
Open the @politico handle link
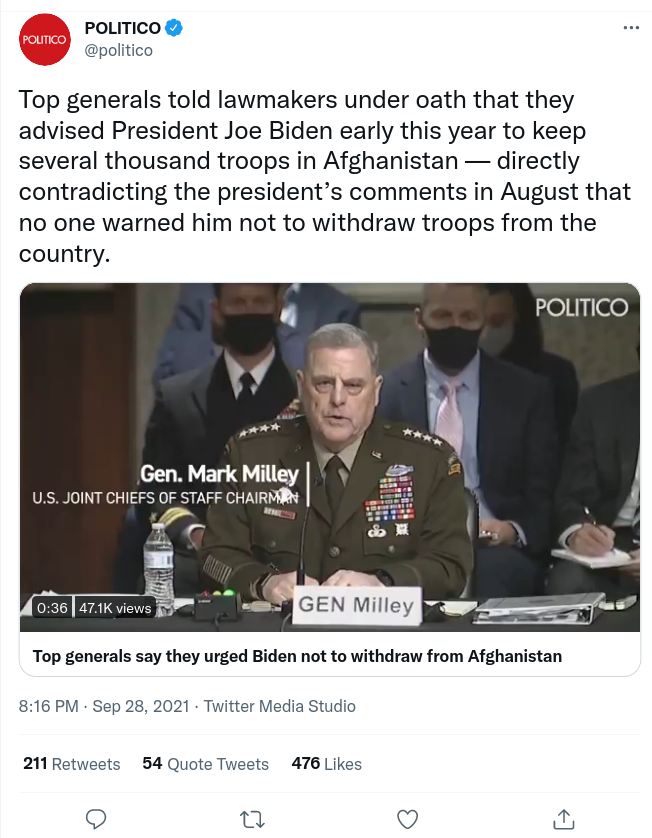(118, 50)
